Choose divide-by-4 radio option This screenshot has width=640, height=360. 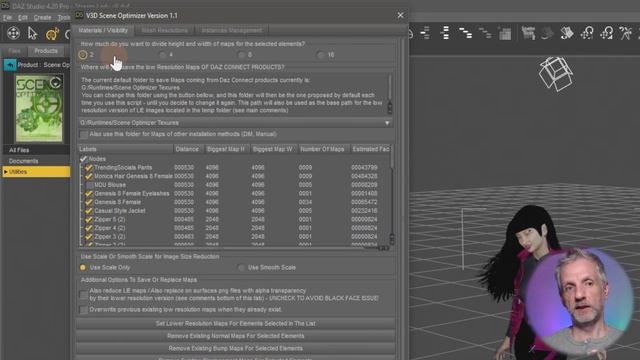(162, 55)
